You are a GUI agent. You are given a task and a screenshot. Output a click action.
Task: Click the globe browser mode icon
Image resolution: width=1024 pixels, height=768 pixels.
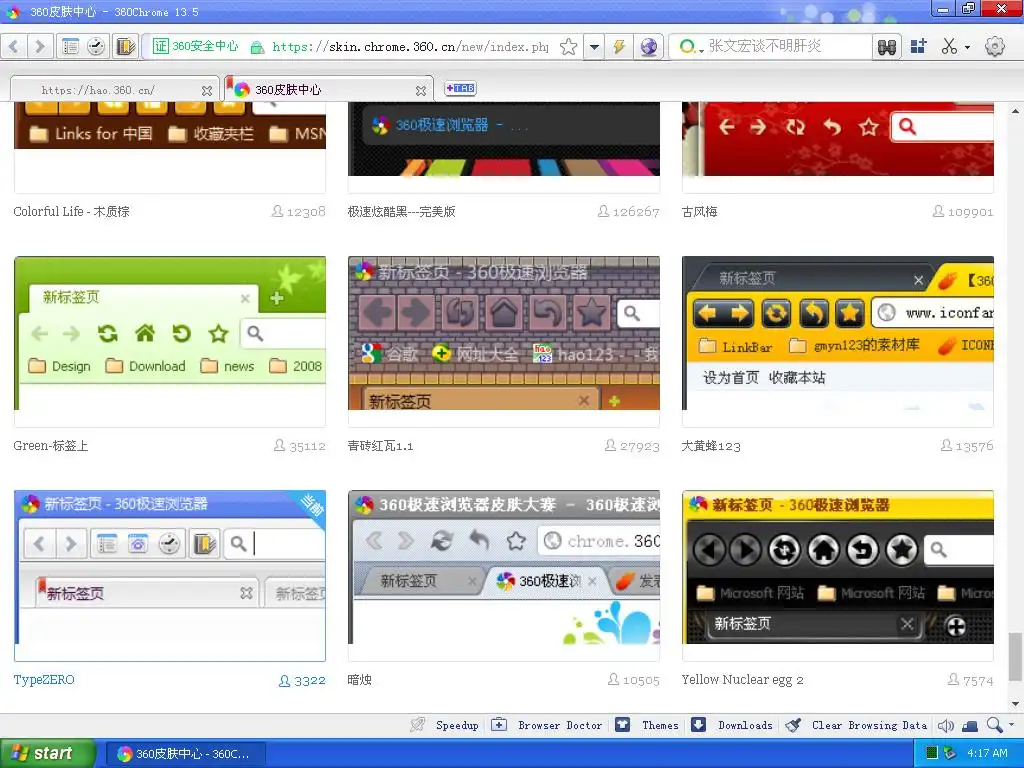(648, 46)
